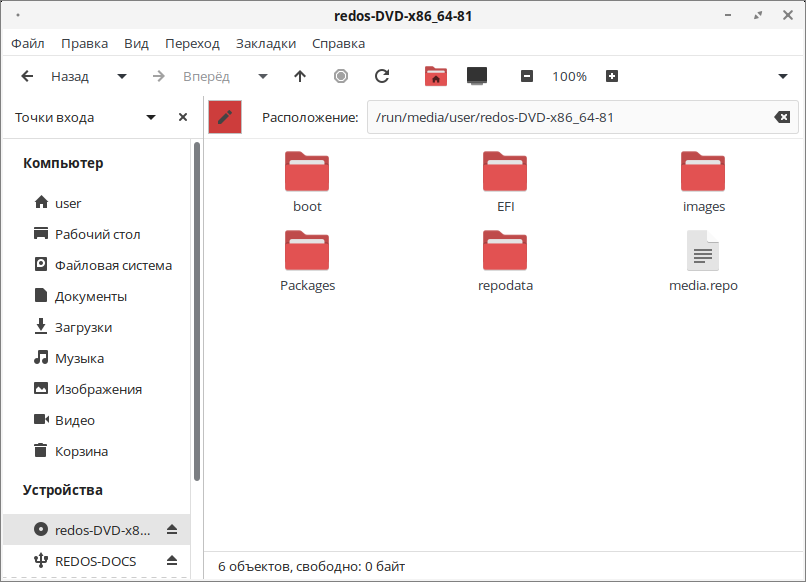Open the home folder toolbar icon
This screenshot has height=582, width=806.
[x=436, y=77]
